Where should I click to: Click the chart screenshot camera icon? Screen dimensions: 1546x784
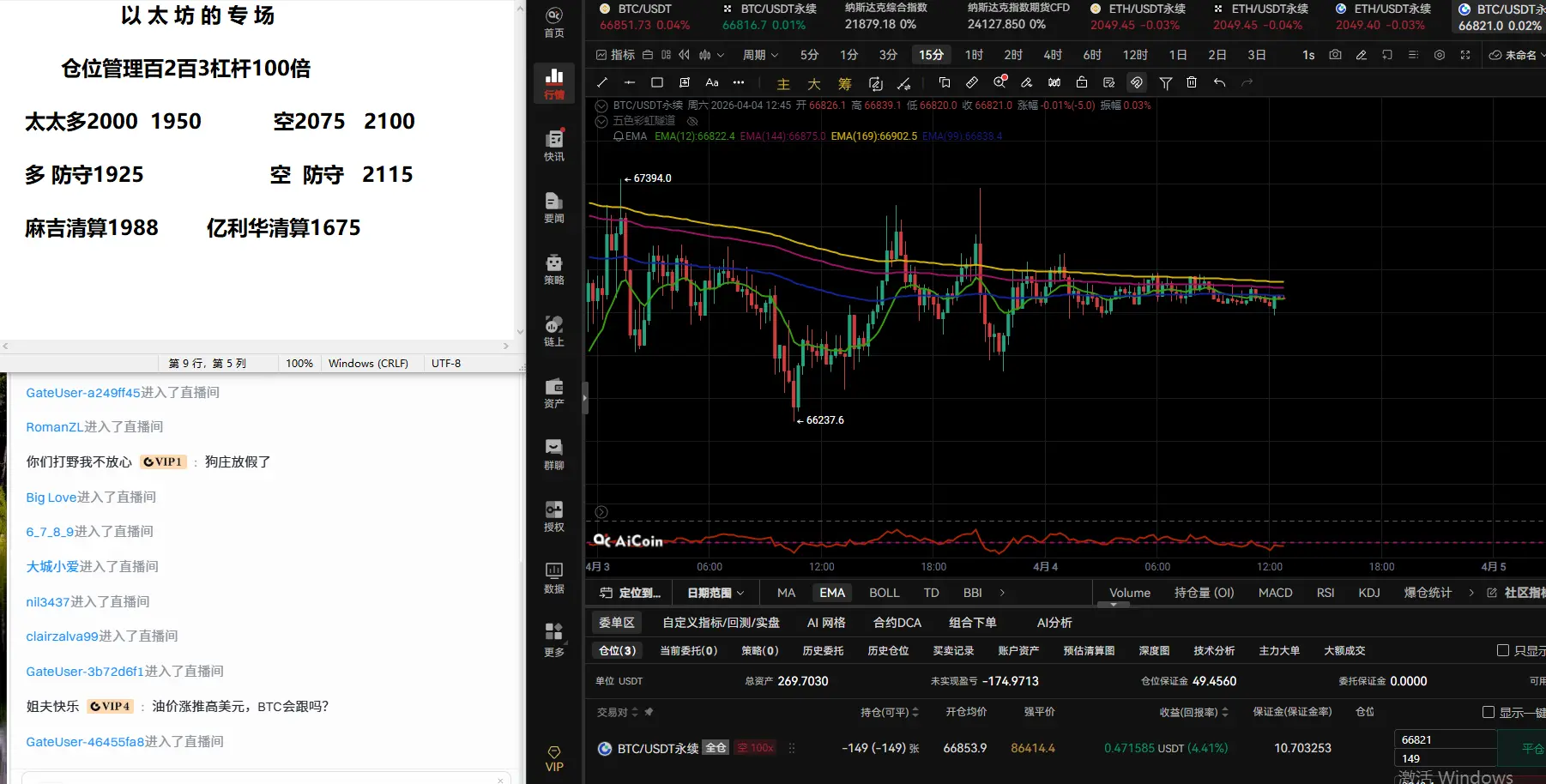click(1335, 55)
